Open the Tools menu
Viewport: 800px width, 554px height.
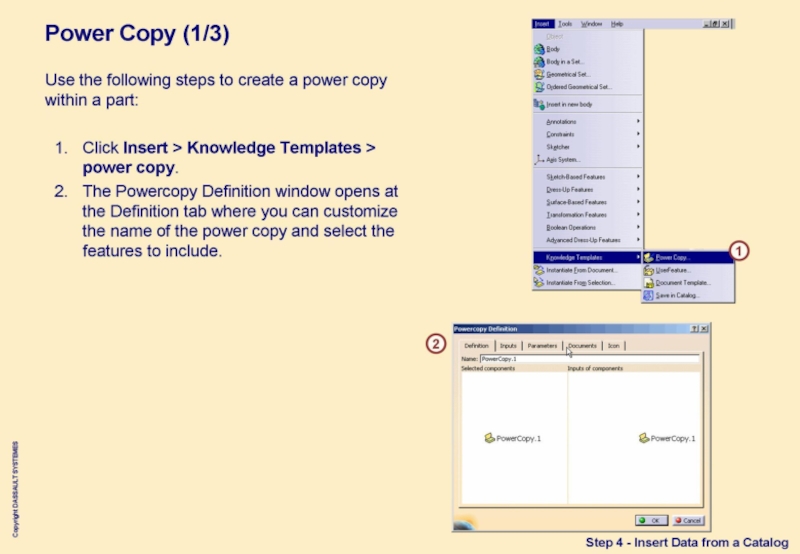(565, 24)
